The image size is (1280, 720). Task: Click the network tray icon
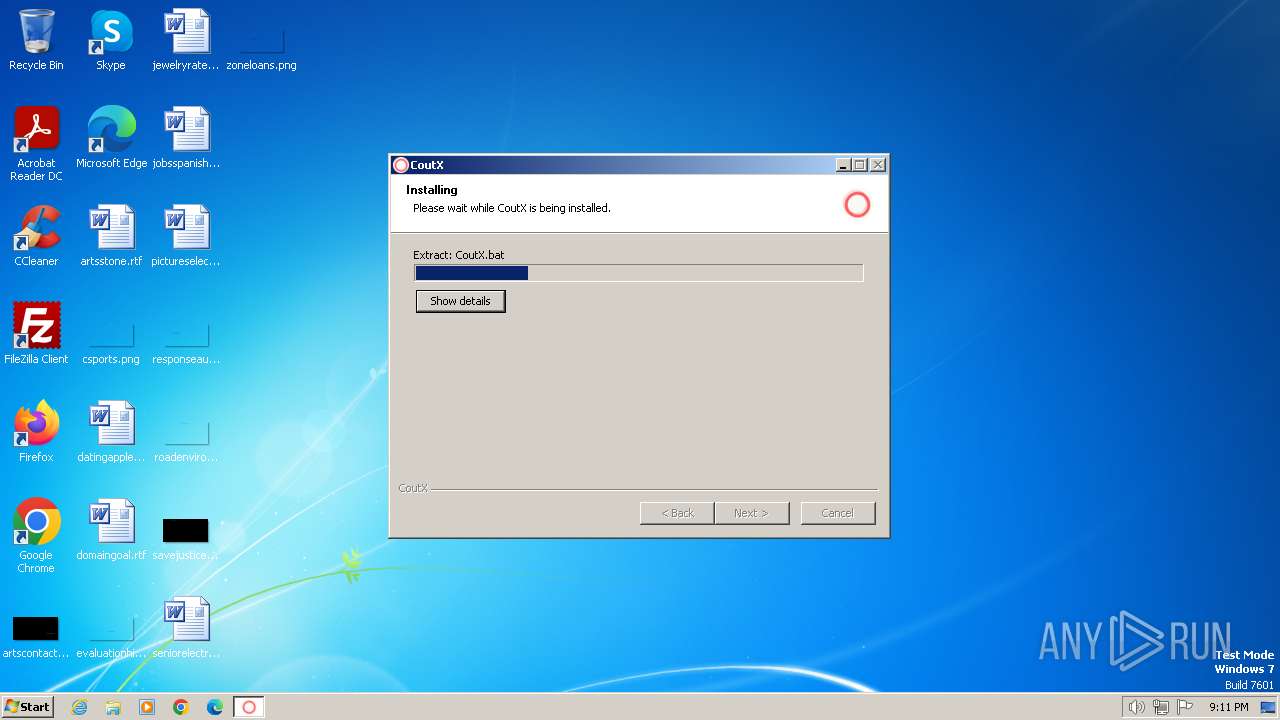pyautogui.click(x=1161, y=707)
